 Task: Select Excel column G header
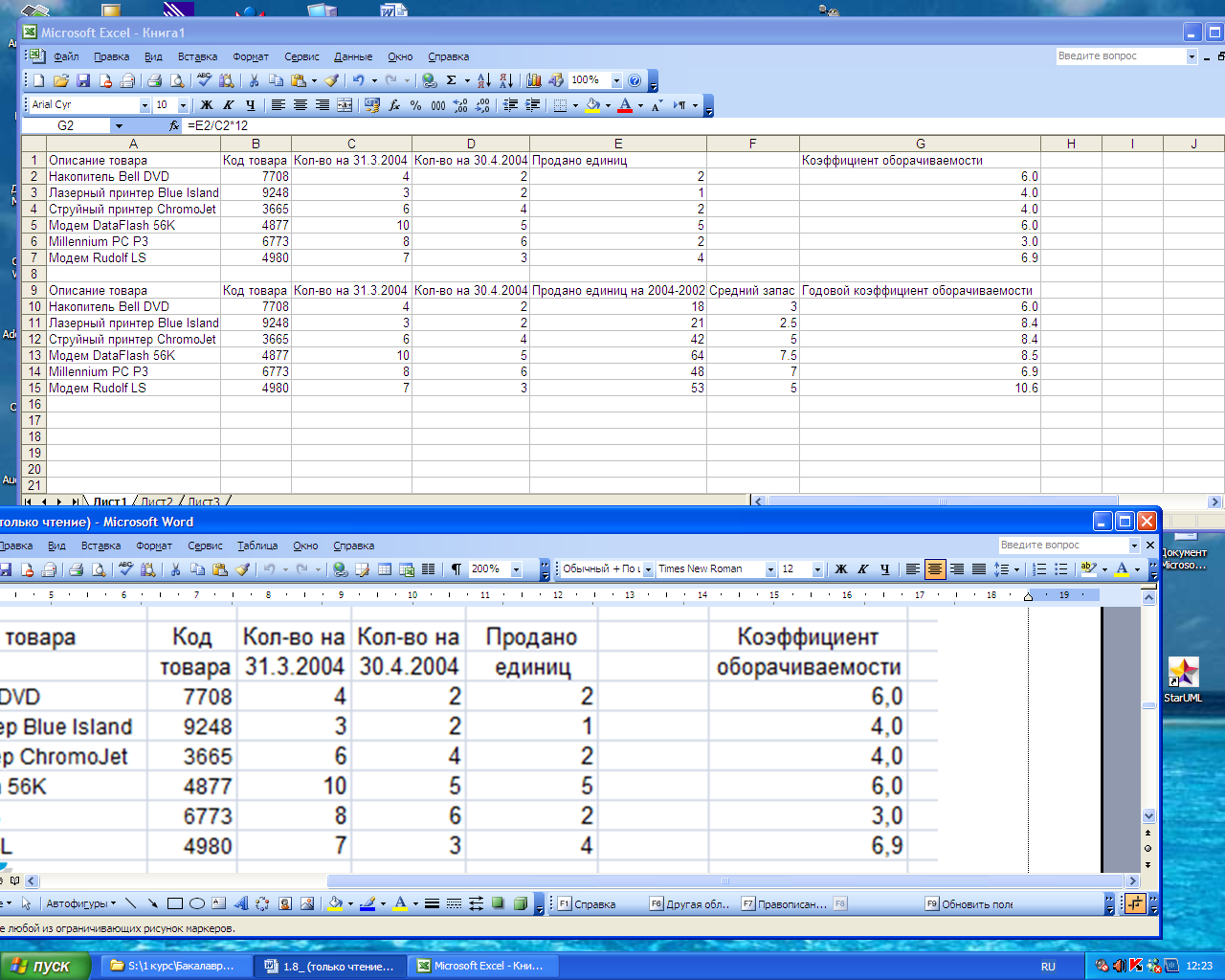(920, 144)
